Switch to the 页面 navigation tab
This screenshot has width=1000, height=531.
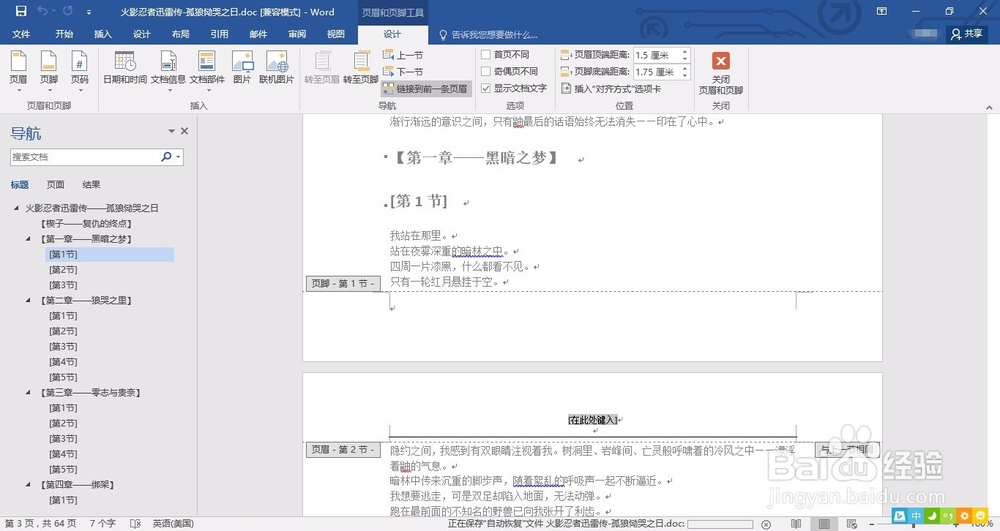coord(55,184)
